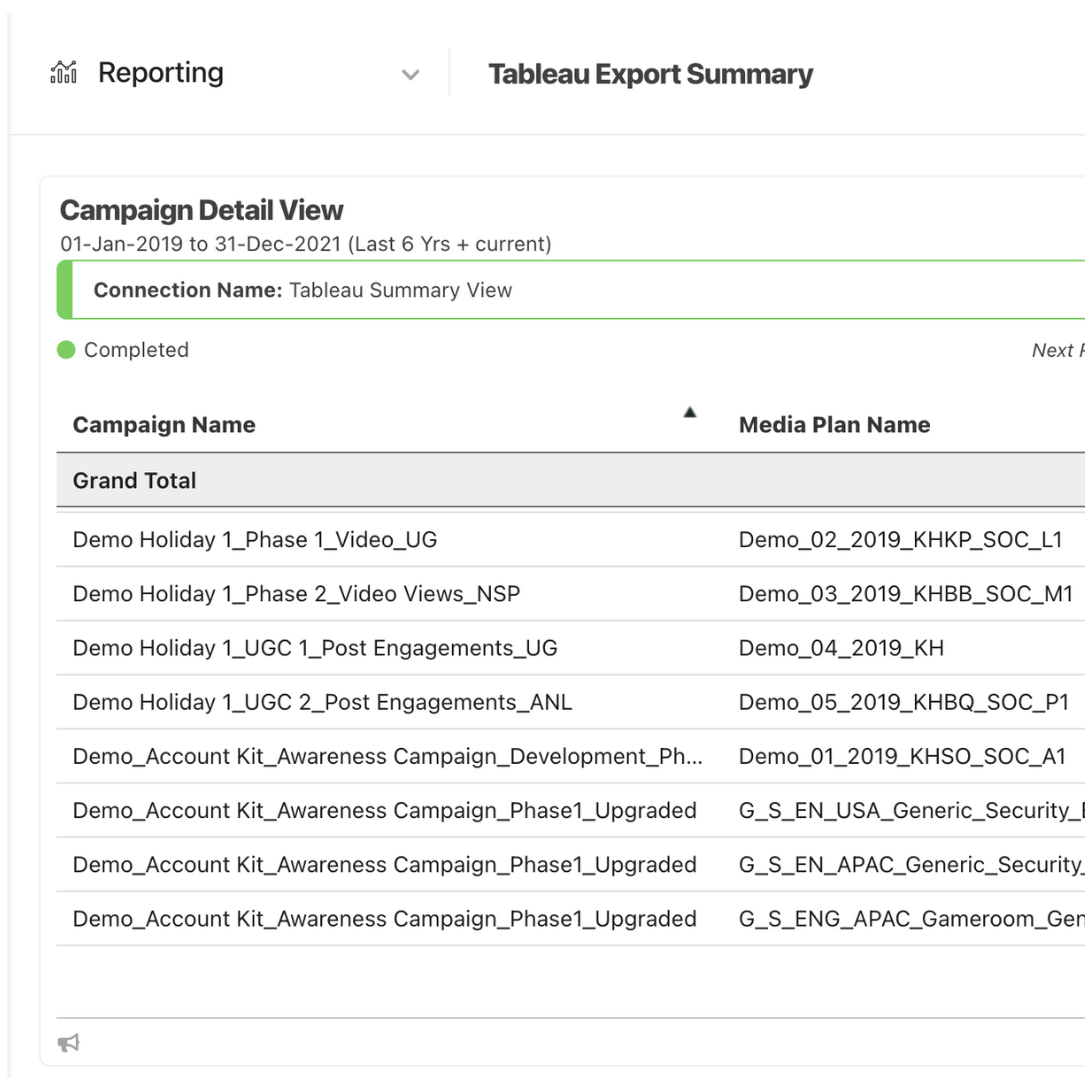Click the Reporting bar chart icon

click(63, 73)
